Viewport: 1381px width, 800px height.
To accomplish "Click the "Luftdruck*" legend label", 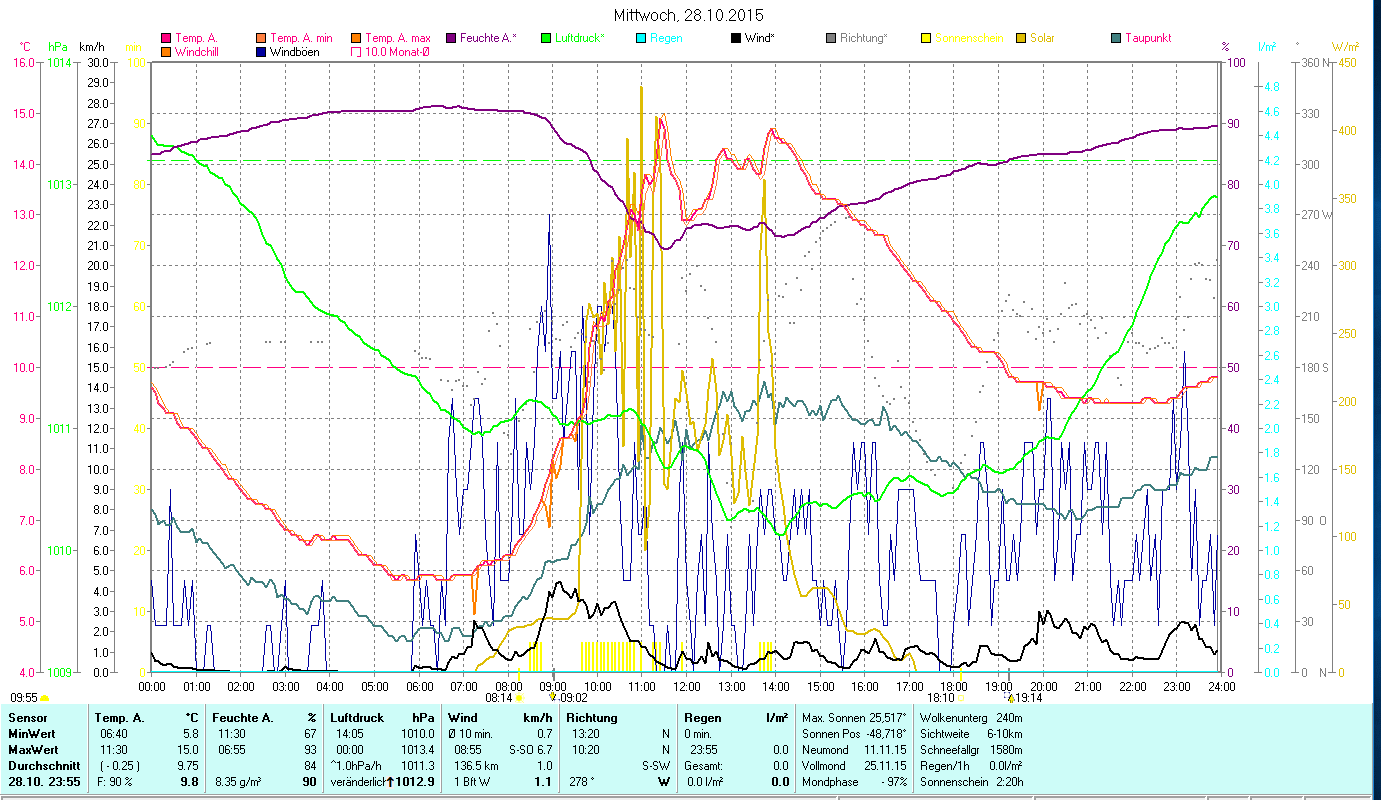I will click(580, 39).
